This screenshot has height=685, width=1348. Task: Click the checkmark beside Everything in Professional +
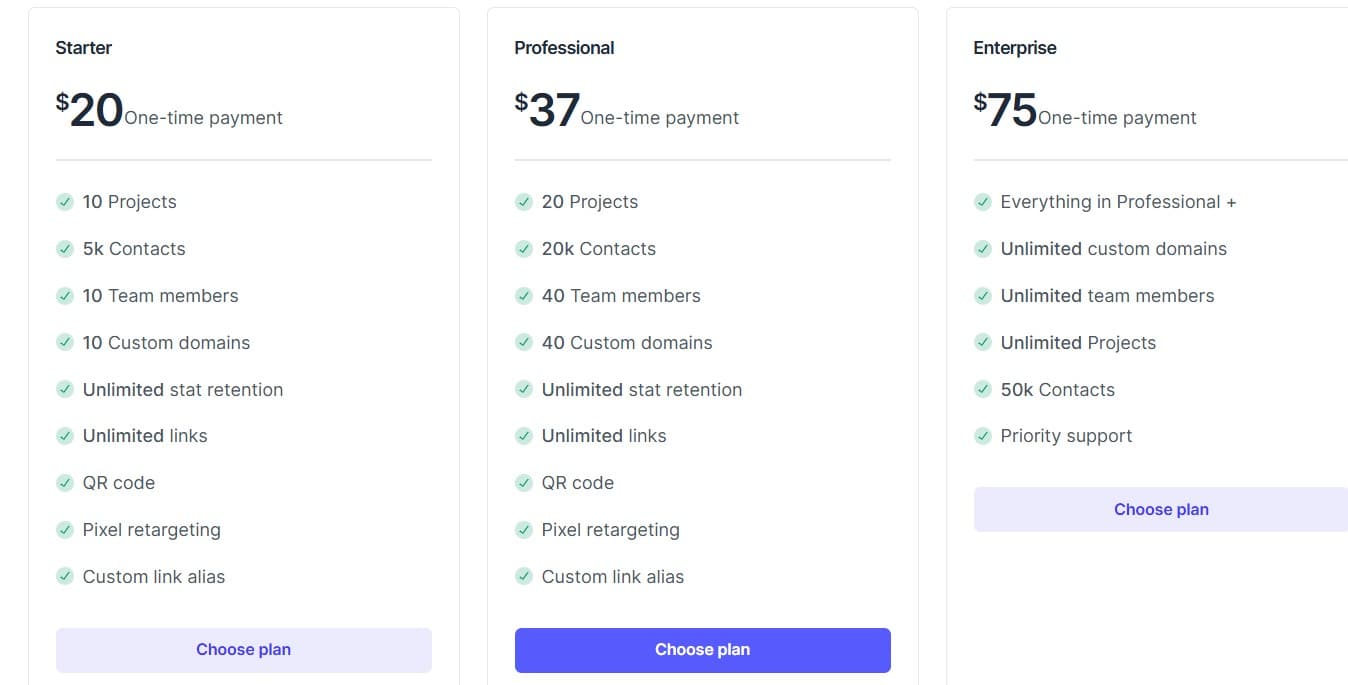click(x=983, y=202)
